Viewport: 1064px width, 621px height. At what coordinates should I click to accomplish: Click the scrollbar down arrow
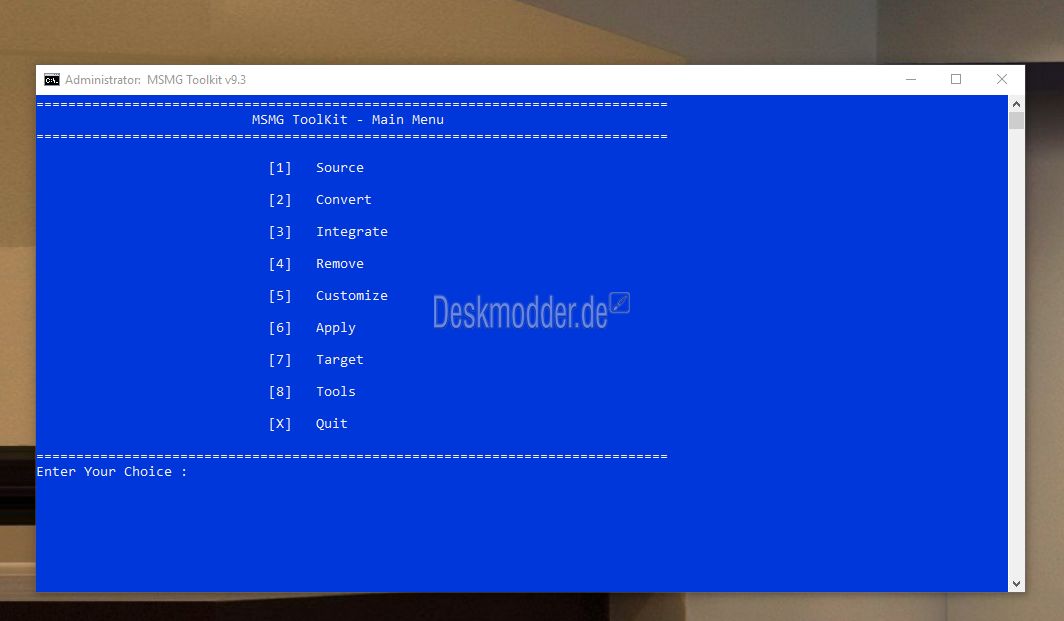click(x=1016, y=584)
